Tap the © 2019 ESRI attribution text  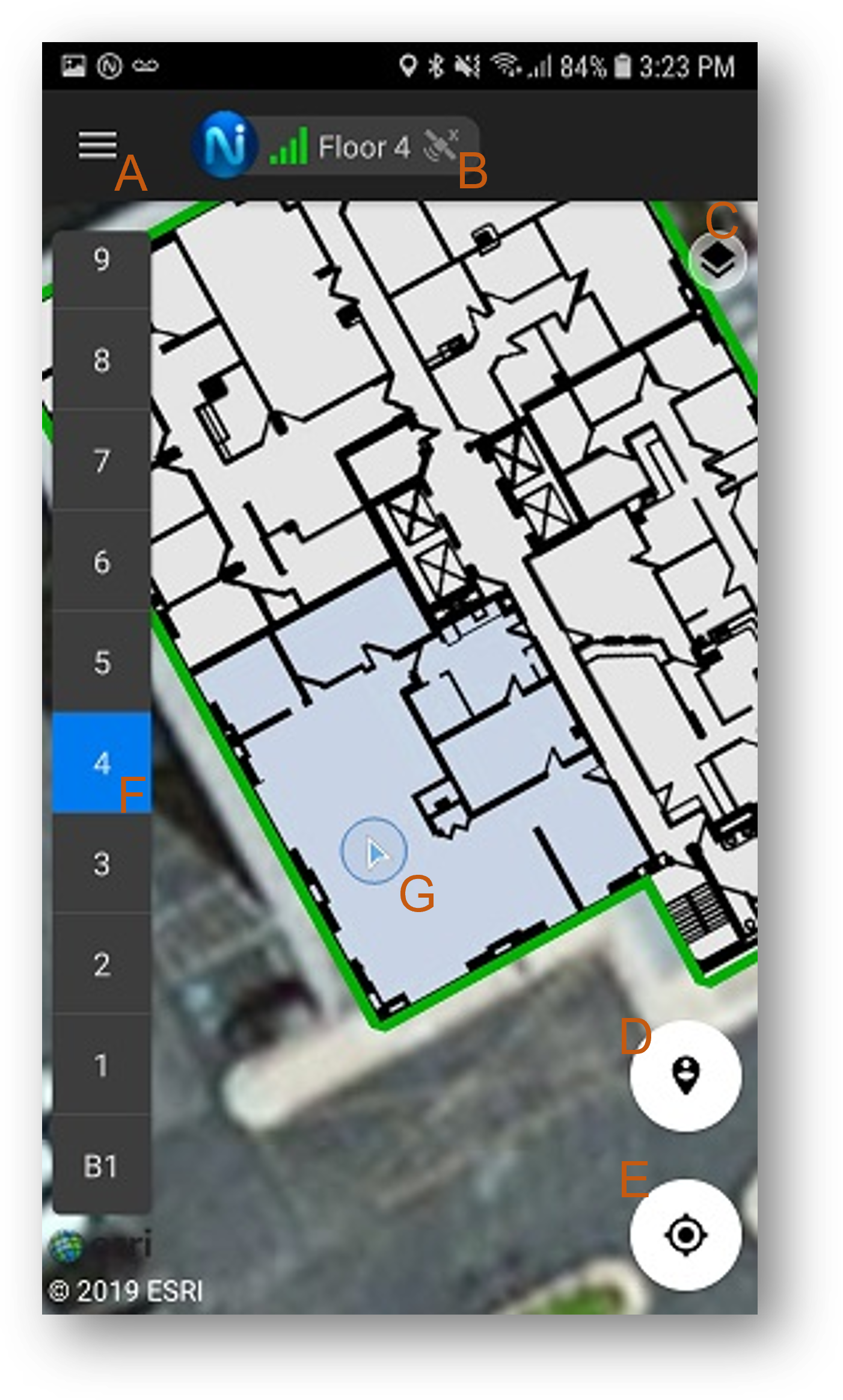coord(126,1291)
